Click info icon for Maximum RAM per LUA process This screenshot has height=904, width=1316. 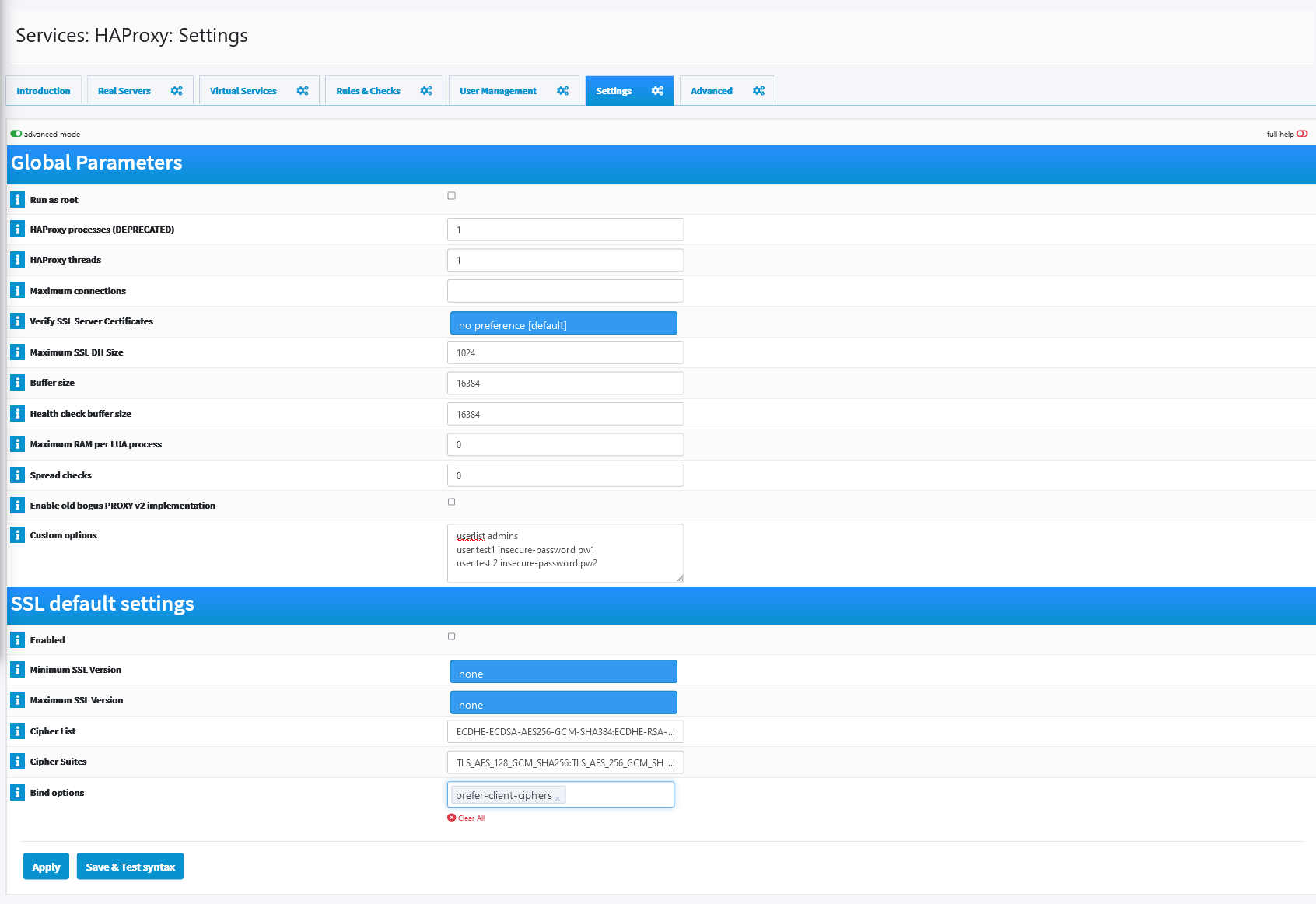point(17,444)
